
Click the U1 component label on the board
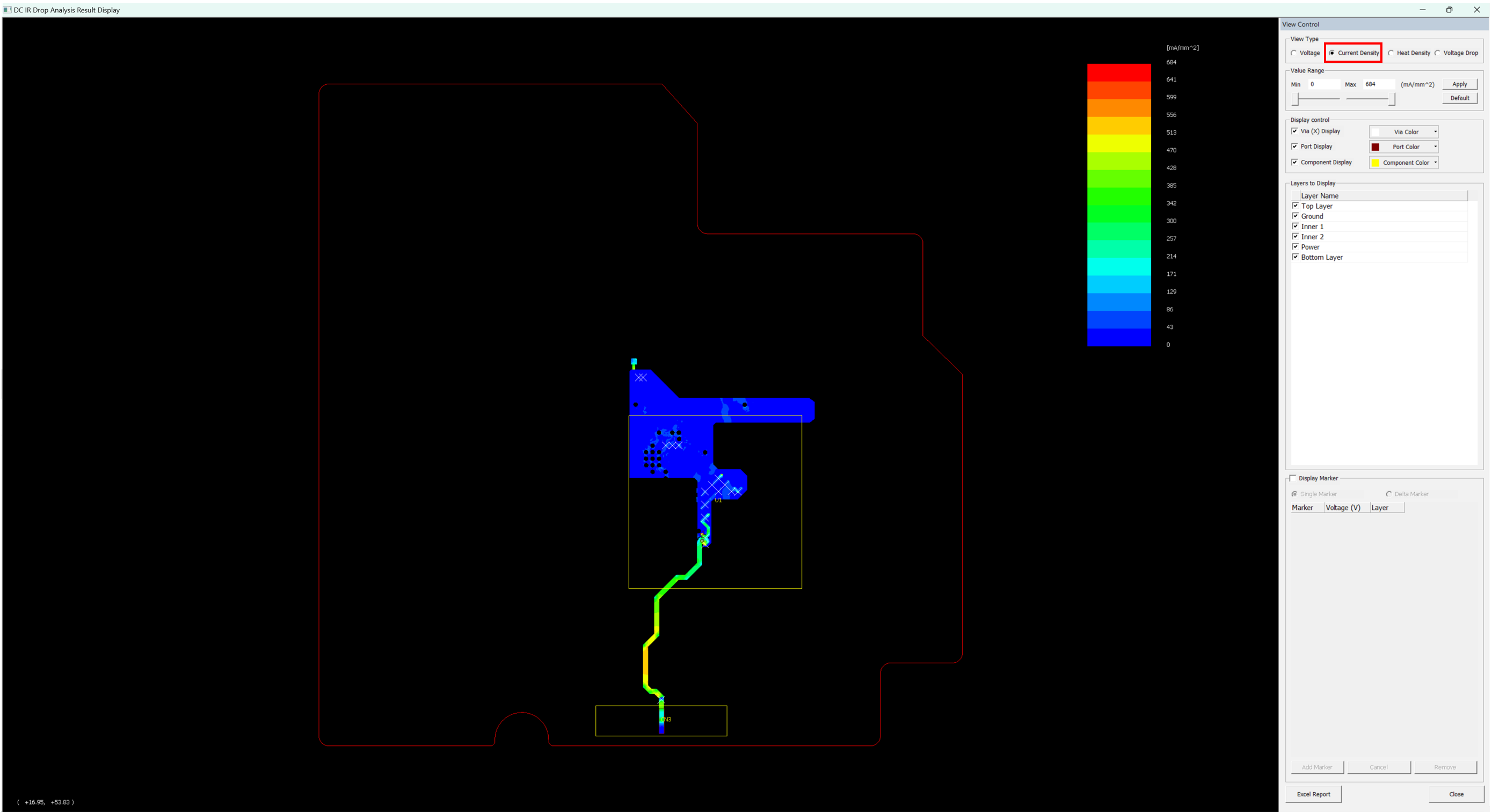(x=718, y=500)
